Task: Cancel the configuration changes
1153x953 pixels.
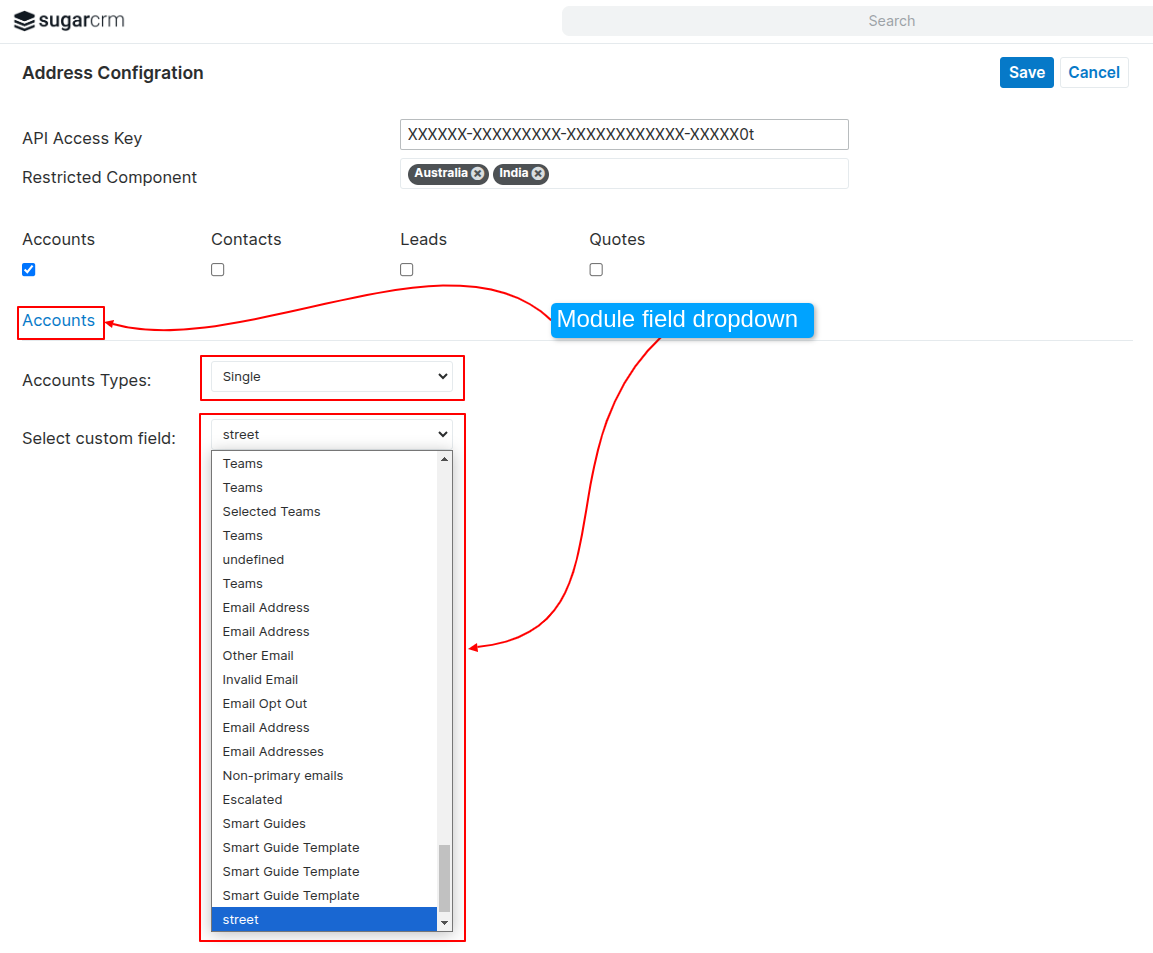Action: pyautogui.click(x=1094, y=72)
